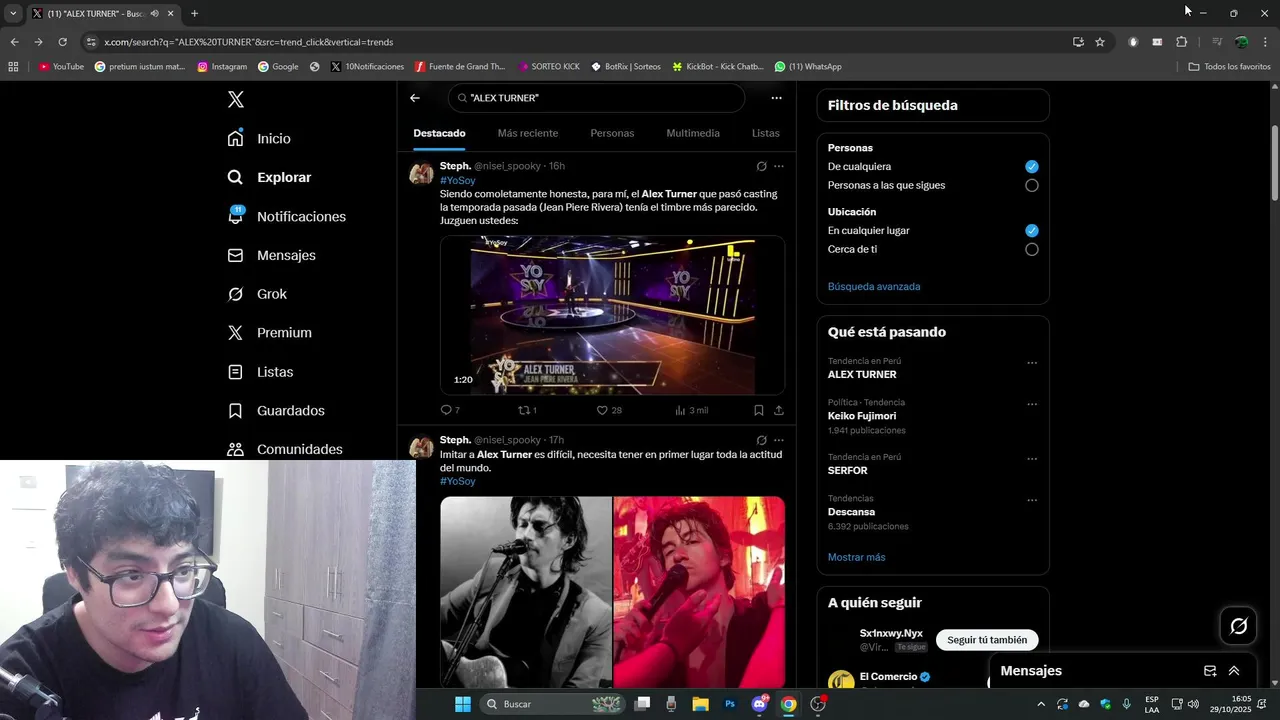Select the En cualquier lugar option
The image size is (1280, 720).
[1032, 231]
